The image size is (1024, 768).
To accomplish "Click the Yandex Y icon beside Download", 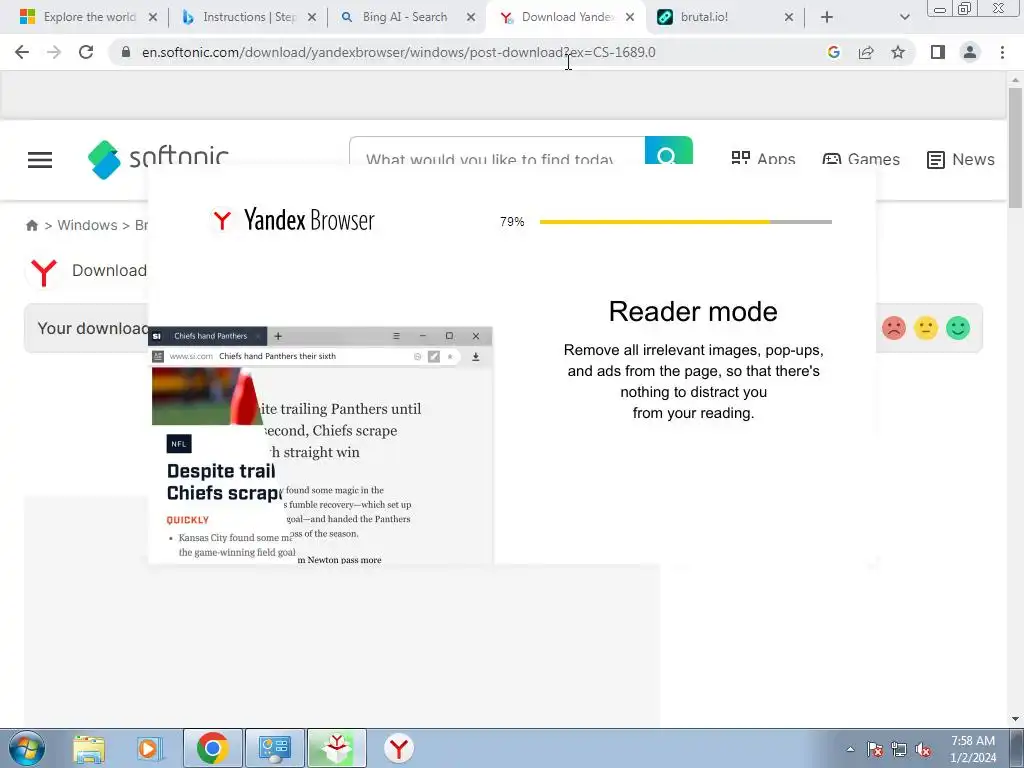I will pos(44,271).
